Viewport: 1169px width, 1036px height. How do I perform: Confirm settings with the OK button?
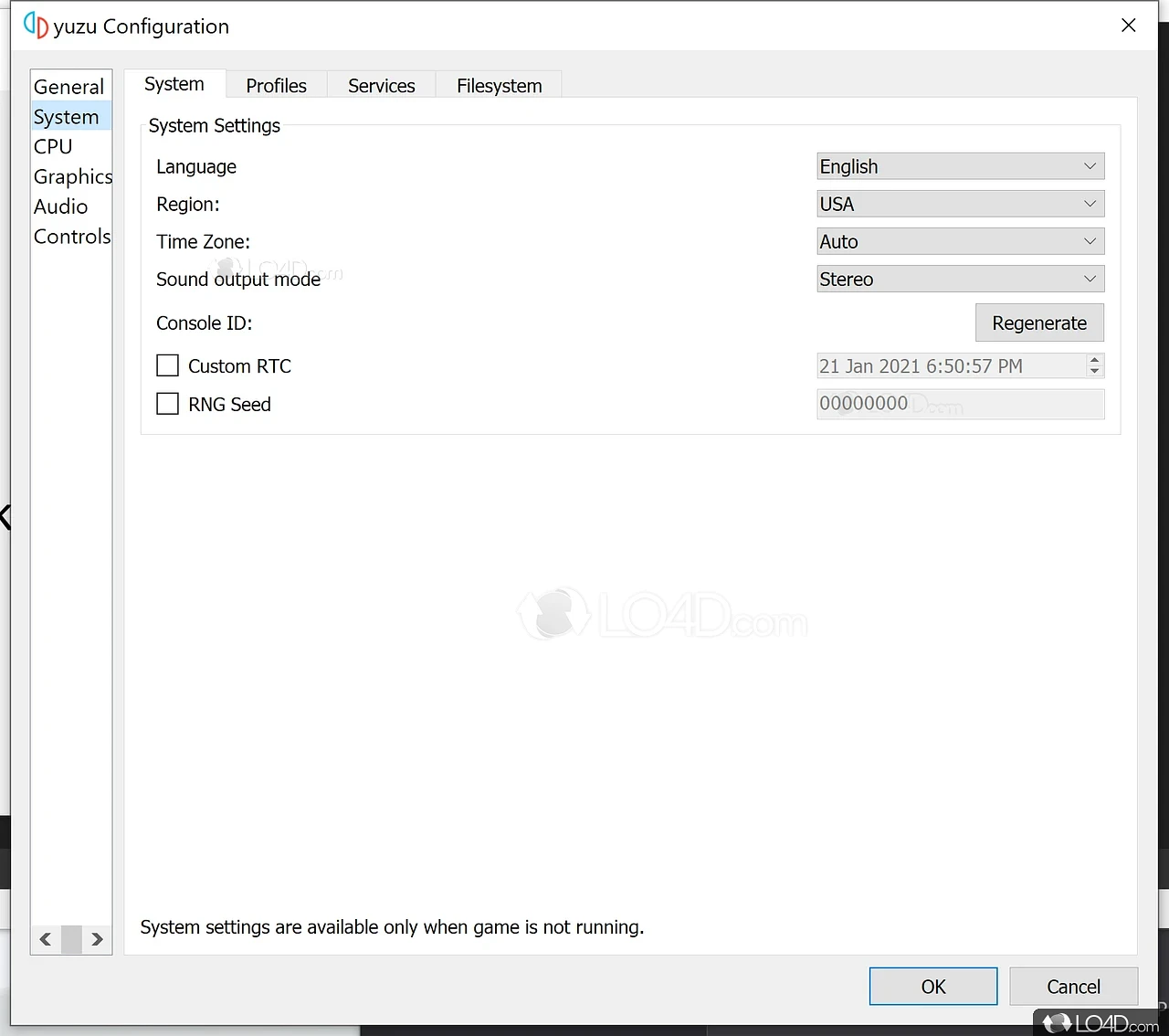click(x=933, y=987)
